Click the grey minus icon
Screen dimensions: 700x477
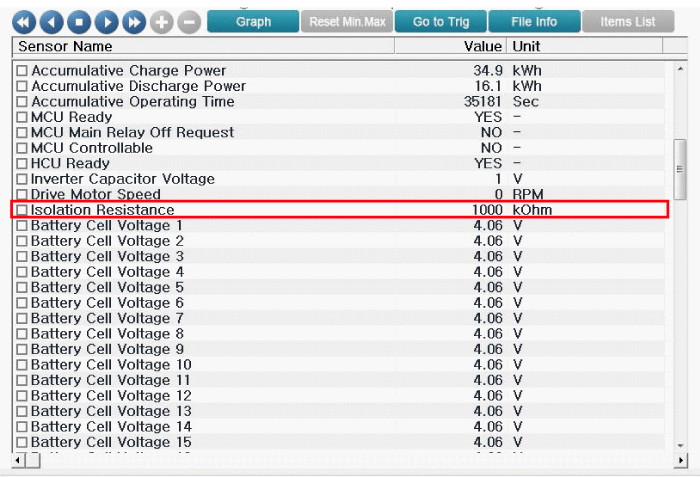189,22
